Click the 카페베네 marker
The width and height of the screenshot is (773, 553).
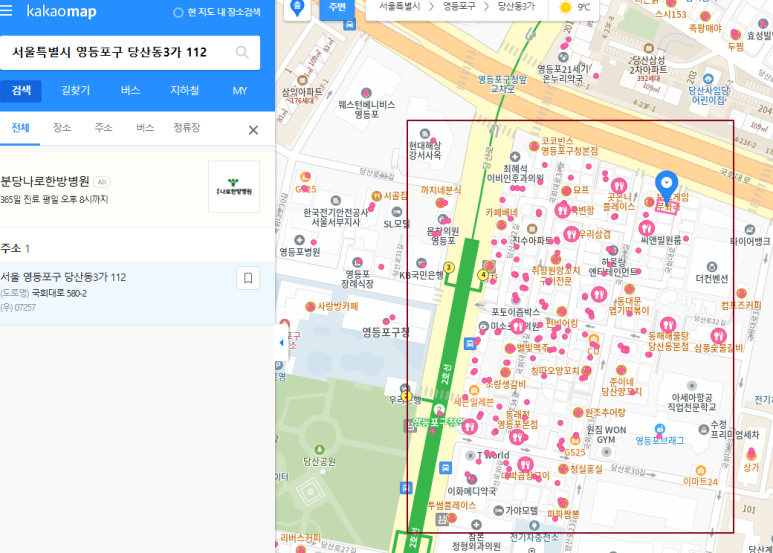point(501,225)
